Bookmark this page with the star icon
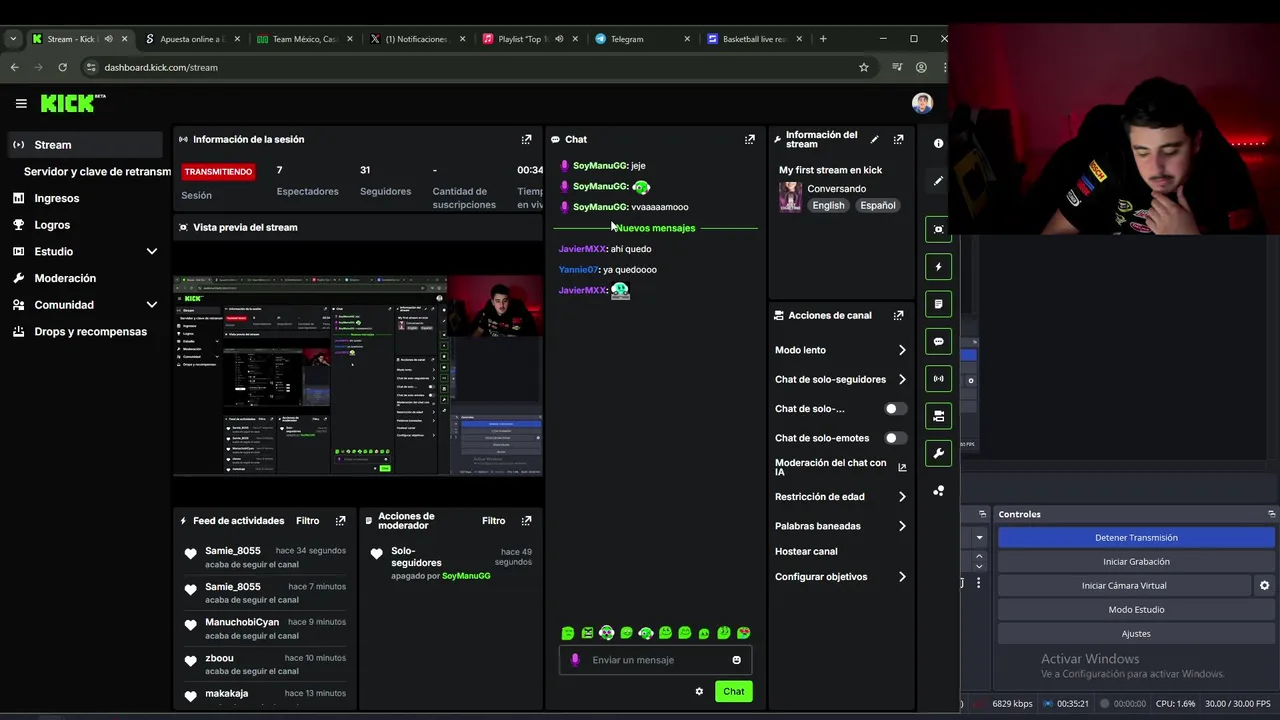This screenshot has width=1280, height=720. [x=864, y=67]
